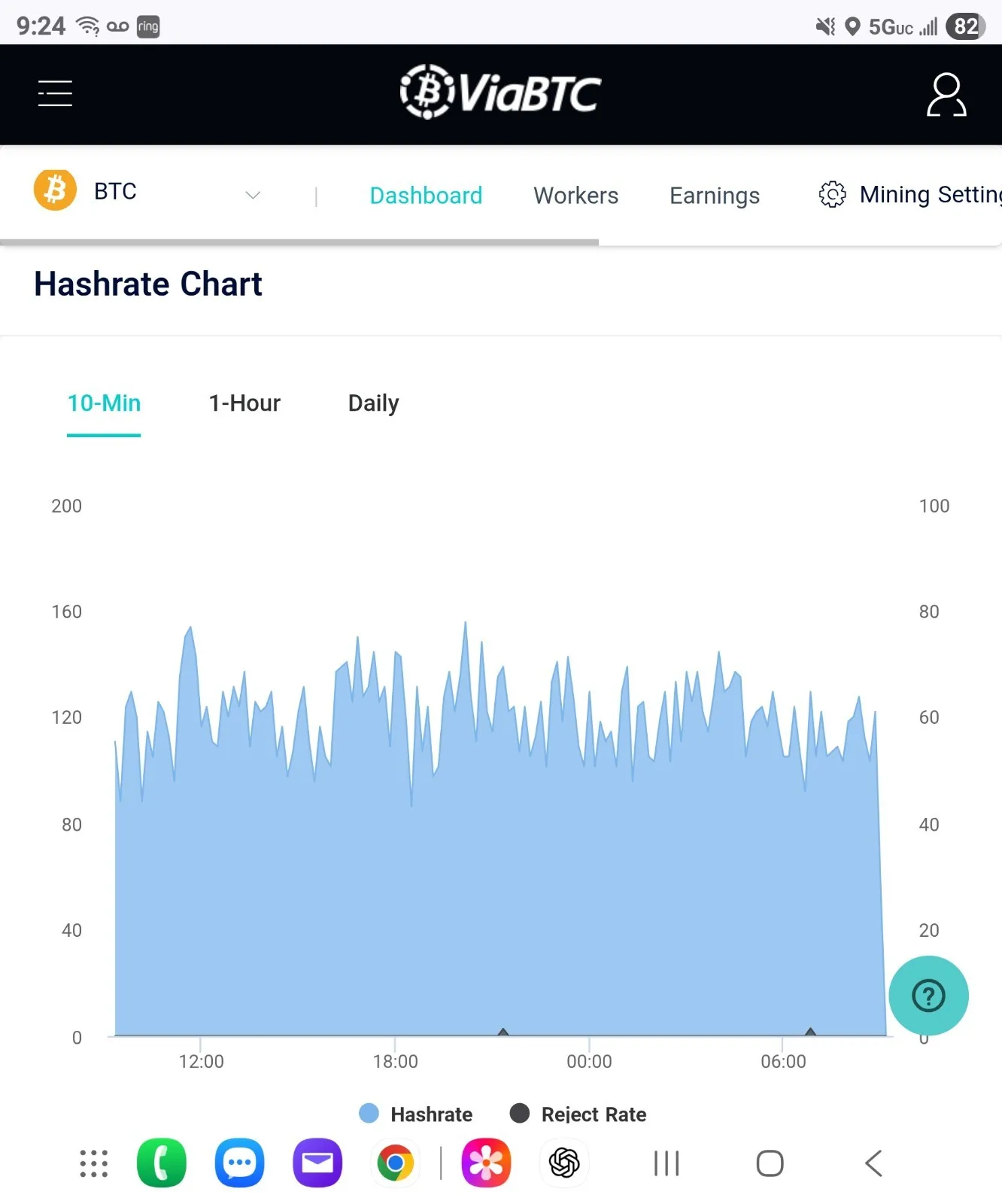Tap the ViaBTC logo
The height and width of the screenshot is (1204, 1002).
(x=500, y=93)
